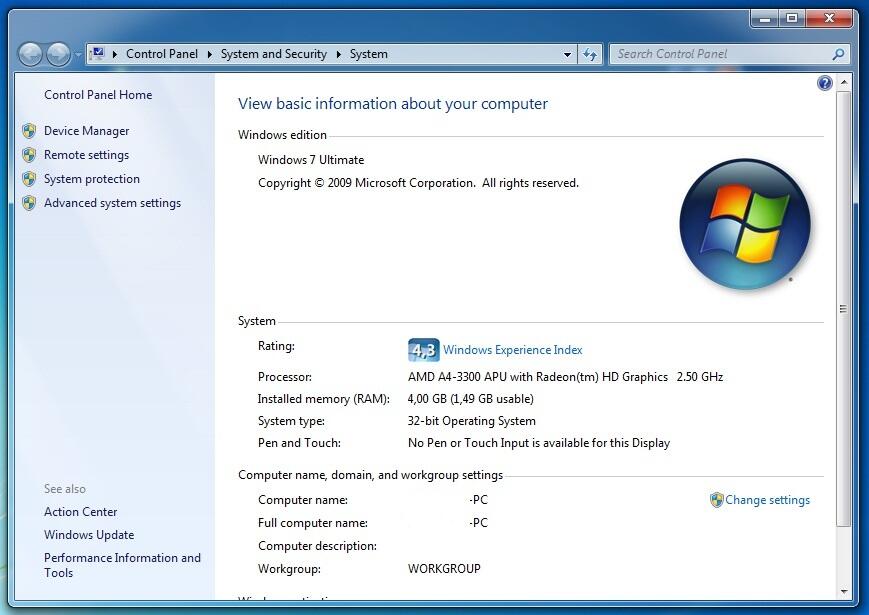This screenshot has height=615, width=869.
Task: Click shield icon beside Advanced system settings
Action: [29, 203]
